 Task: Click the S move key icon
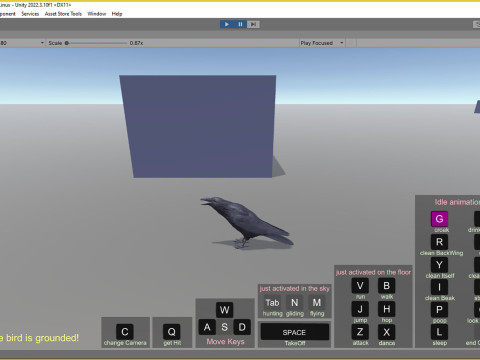click(x=224, y=327)
